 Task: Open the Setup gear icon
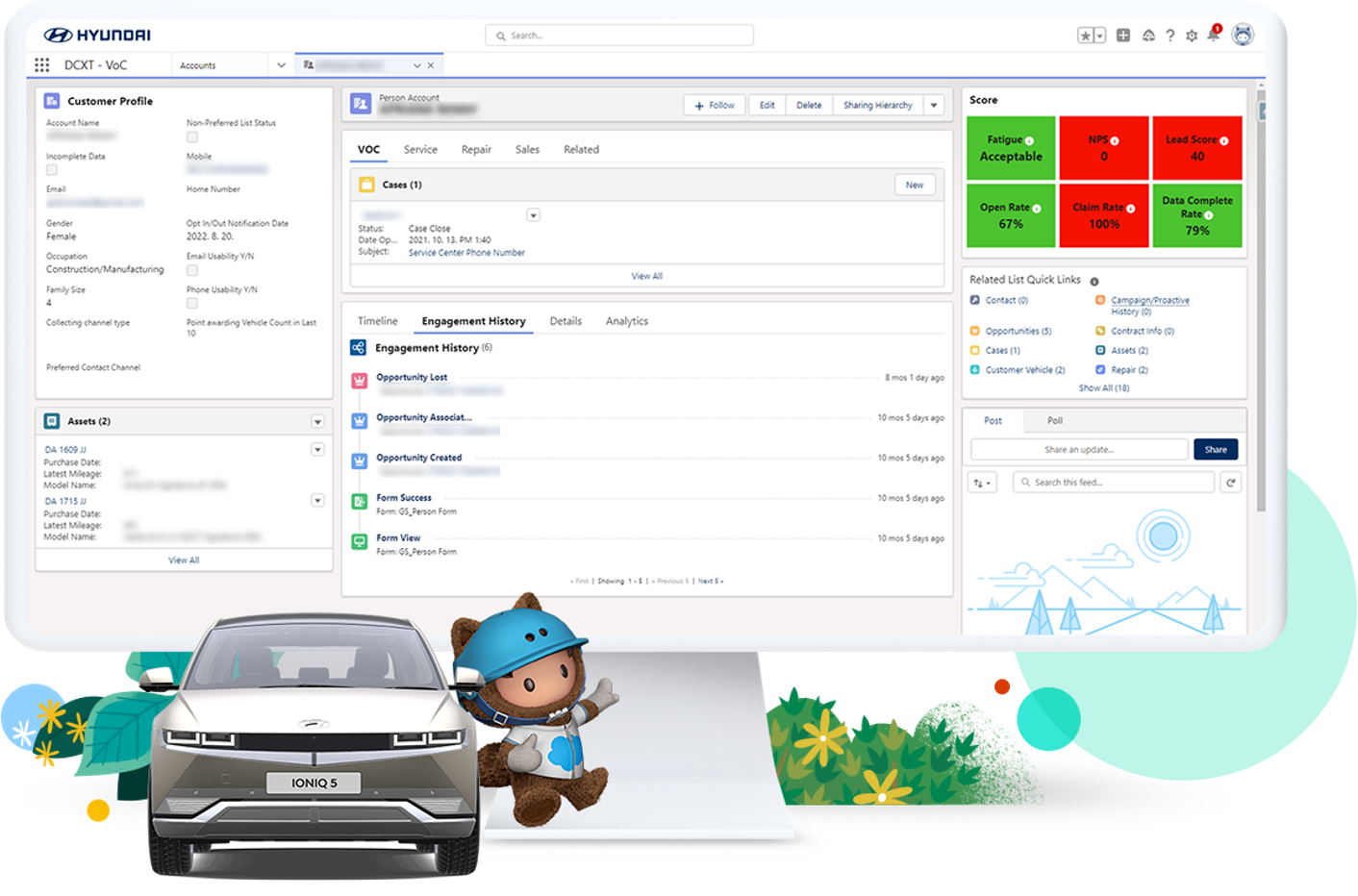(1192, 36)
